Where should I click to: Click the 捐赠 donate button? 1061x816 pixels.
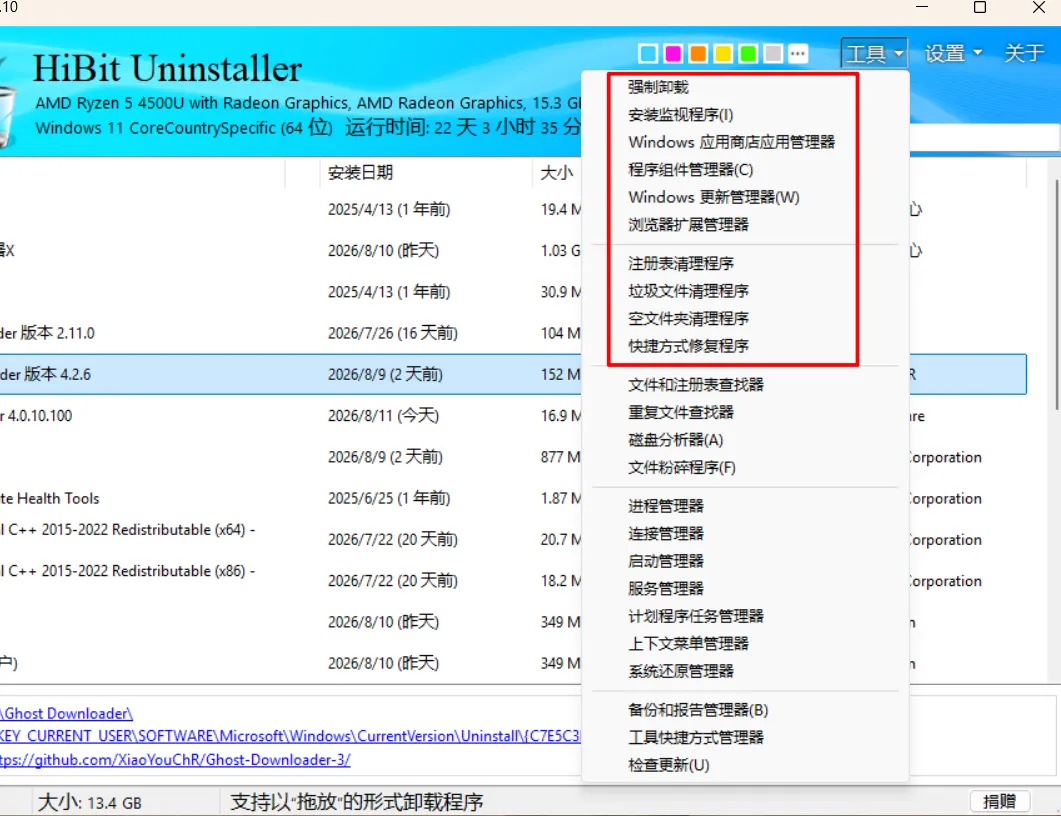pos(1000,801)
